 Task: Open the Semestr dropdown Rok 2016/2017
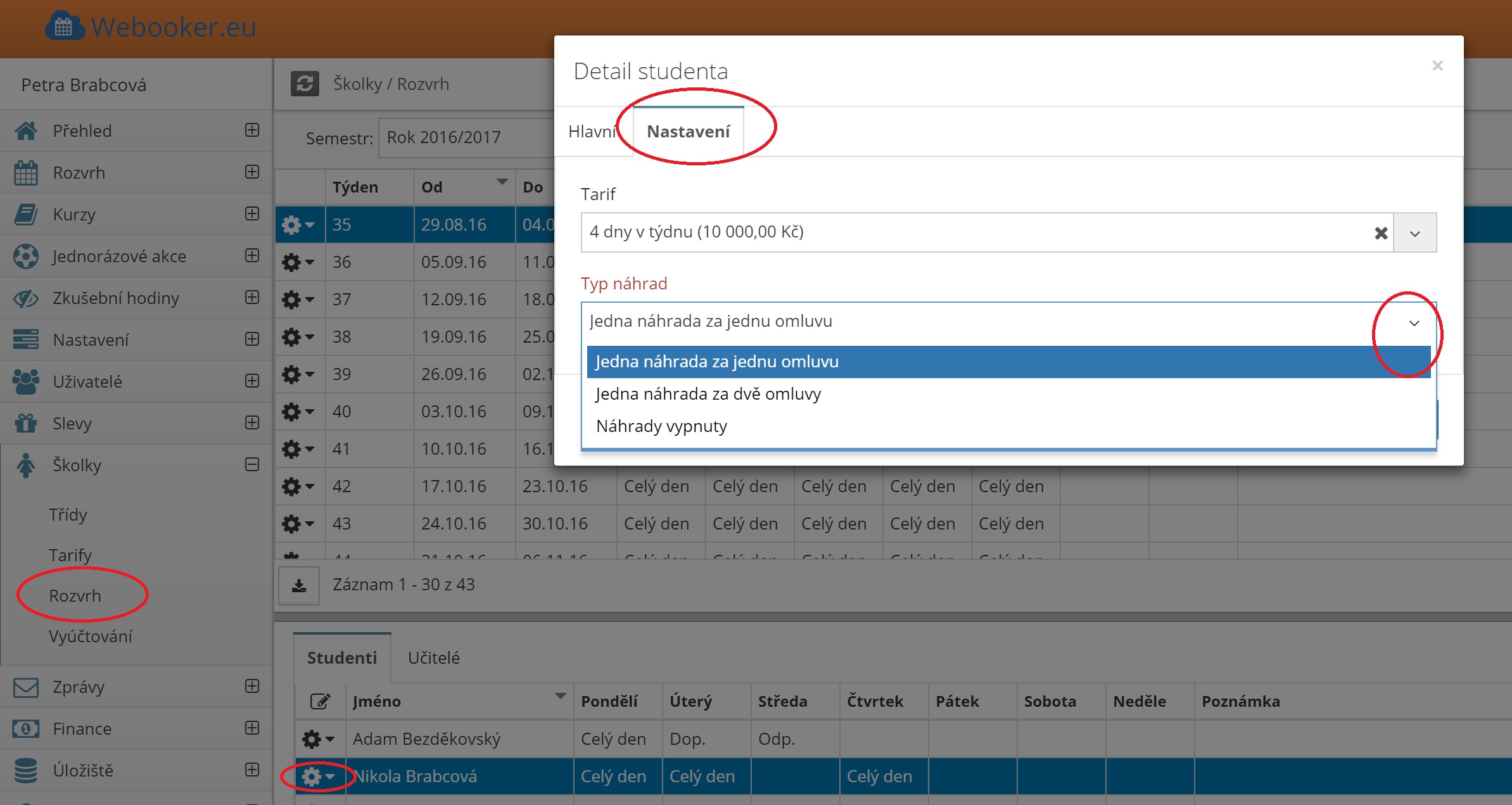click(x=467, y=137)
